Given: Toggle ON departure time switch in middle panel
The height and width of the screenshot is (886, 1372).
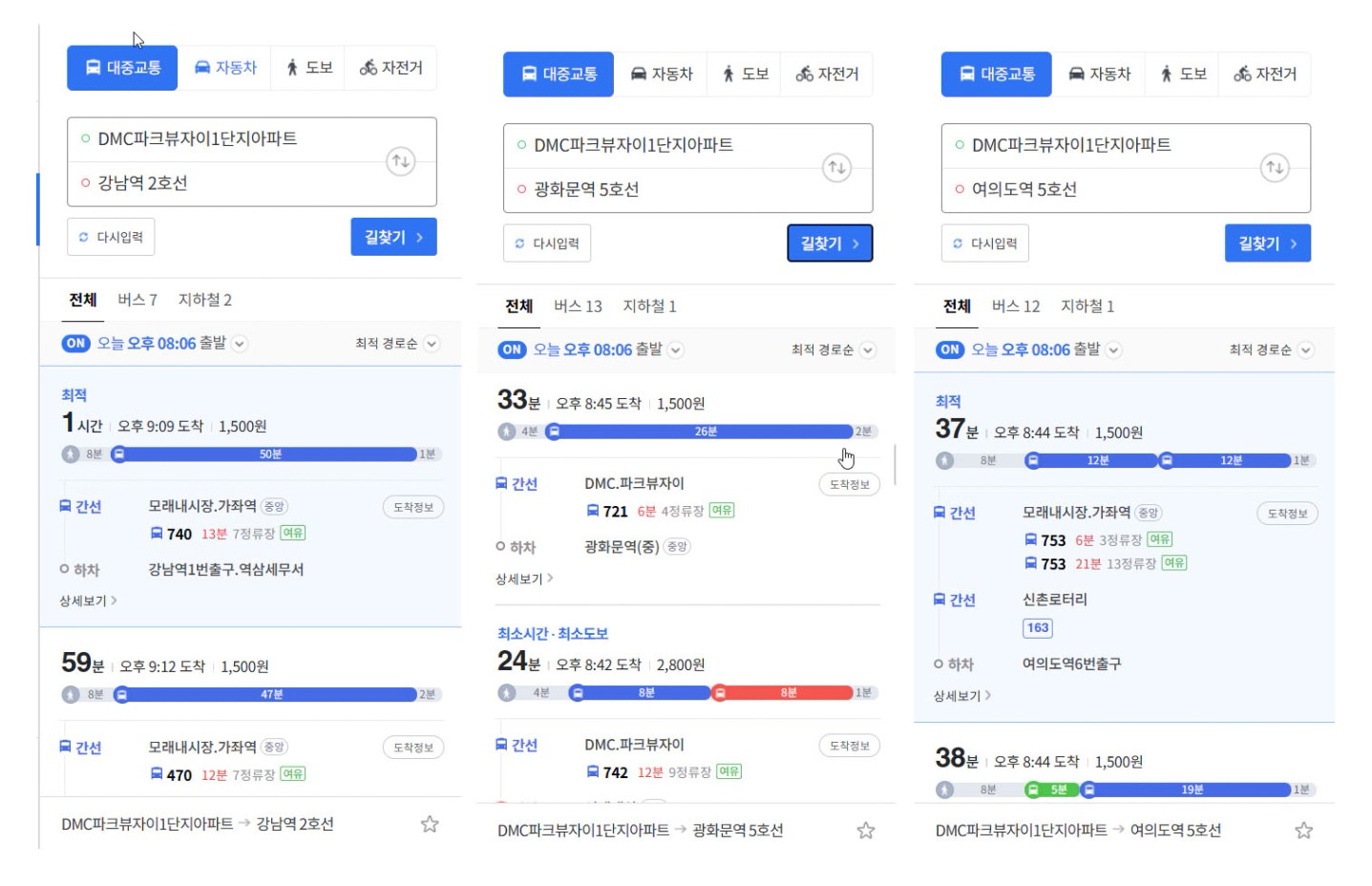Looking at the screenshot, I should [x=513, y=350].
